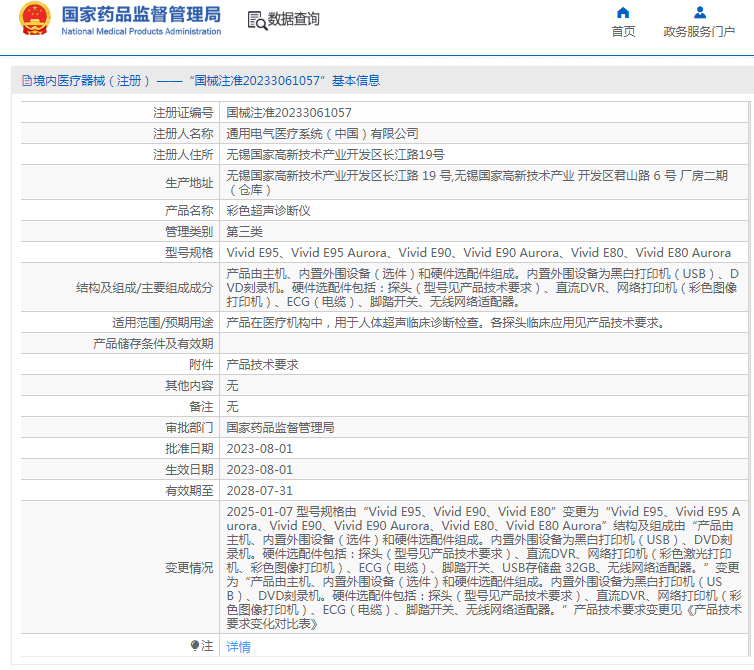Select attachment value 产品技术要求
Image resolution: width=754 pixels, height=670 pixels.
coord(263,365)
